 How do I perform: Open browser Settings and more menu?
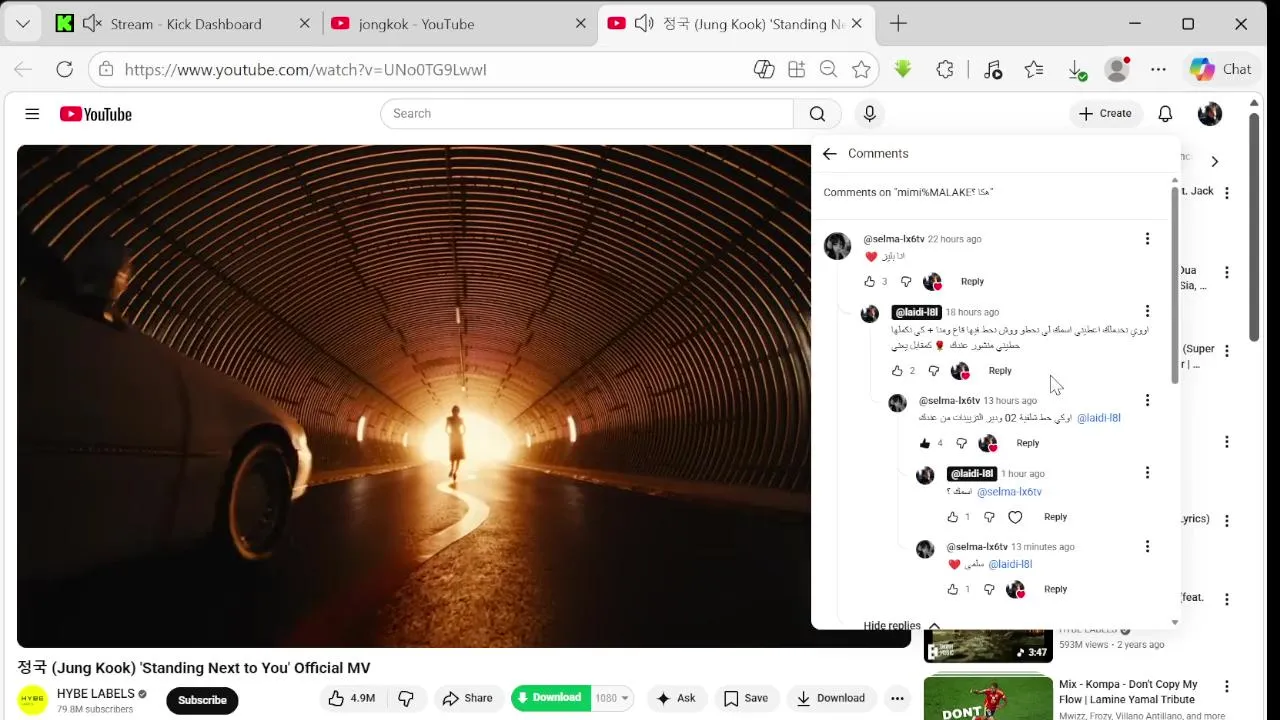pyautogui.click(x=1158, y=69)
